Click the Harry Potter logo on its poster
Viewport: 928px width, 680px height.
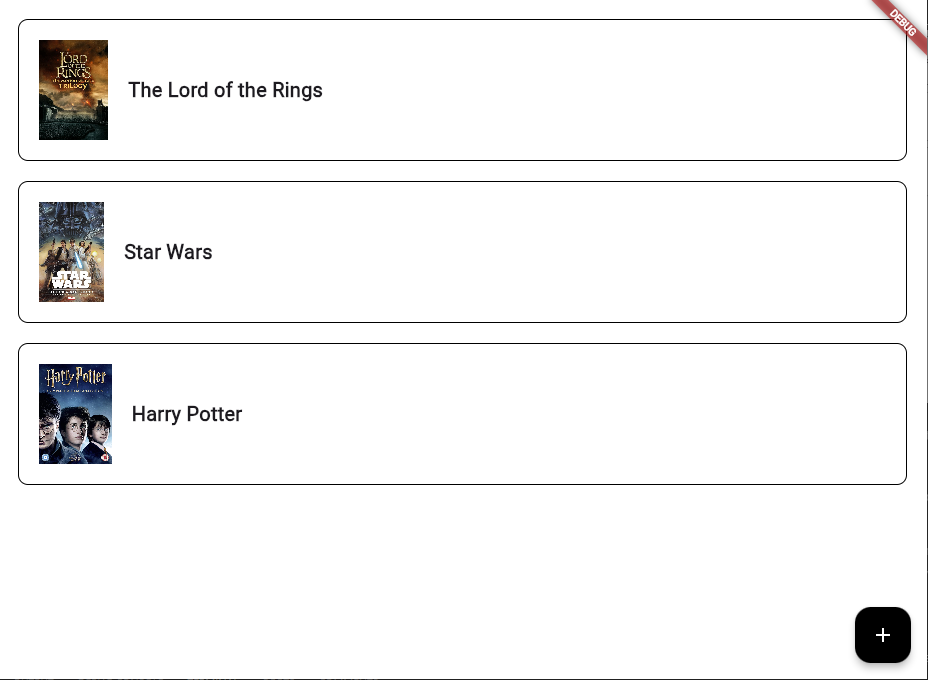click(x=76, y=376)
